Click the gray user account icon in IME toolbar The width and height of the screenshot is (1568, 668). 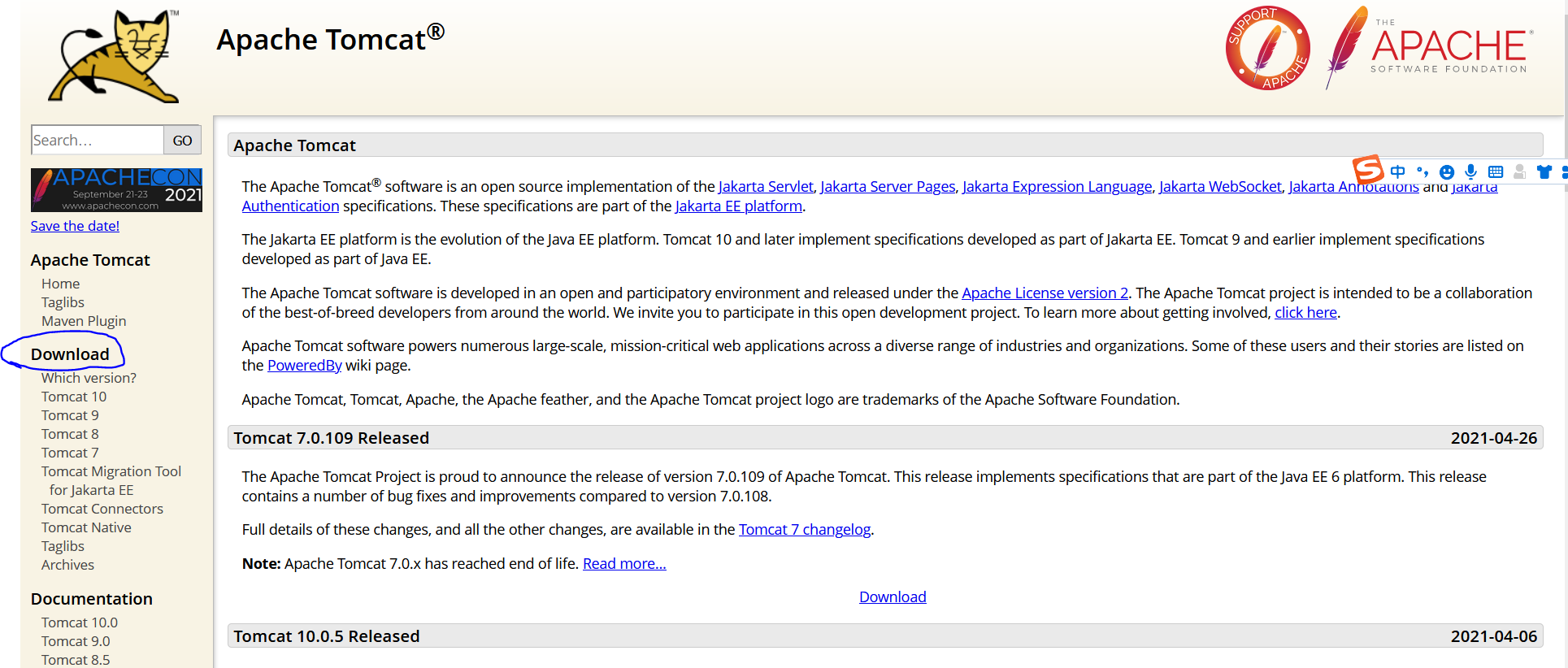[1519, 171]
